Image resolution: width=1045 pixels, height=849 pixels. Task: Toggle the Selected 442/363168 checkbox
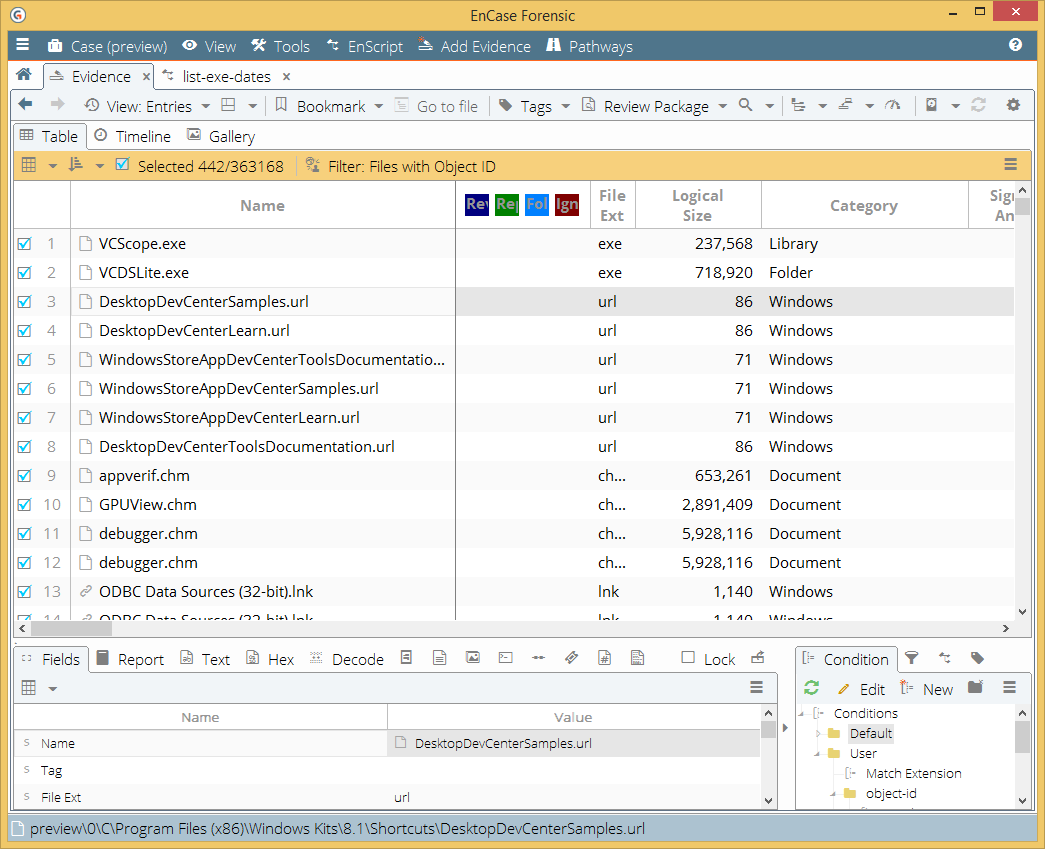[x=122, y=165]
